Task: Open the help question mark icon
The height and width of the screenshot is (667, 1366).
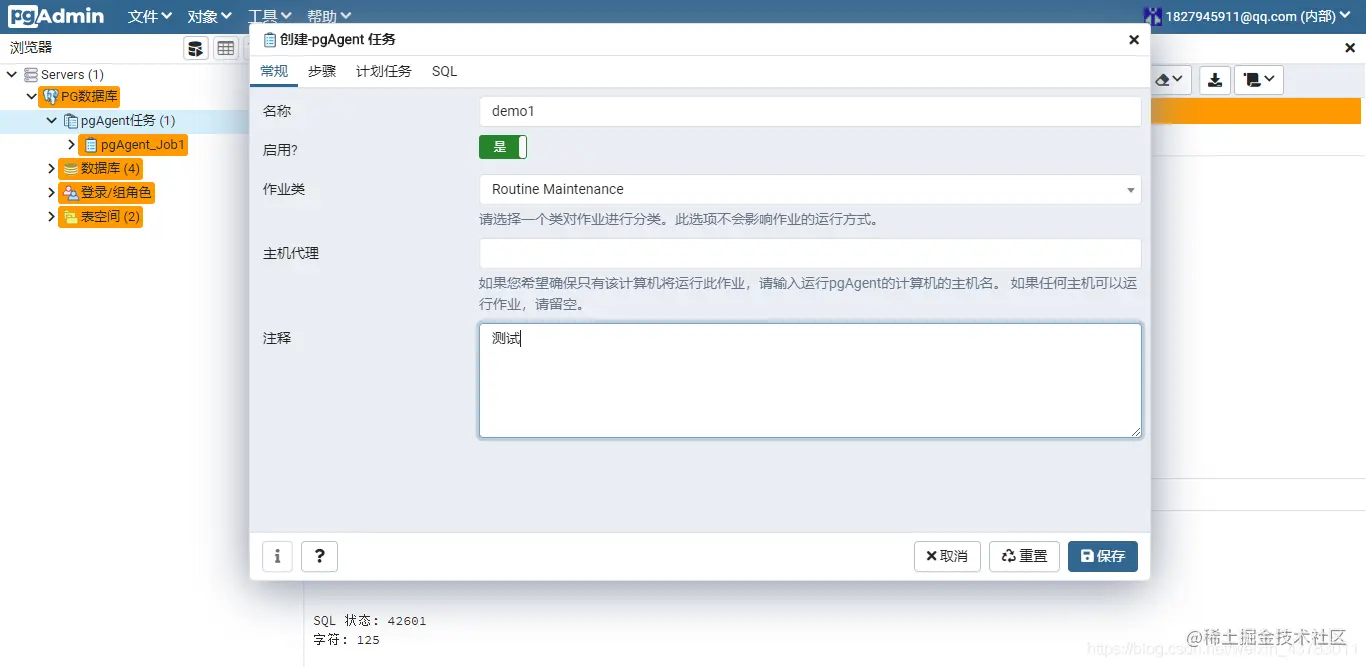Action: tap(319, 556)
